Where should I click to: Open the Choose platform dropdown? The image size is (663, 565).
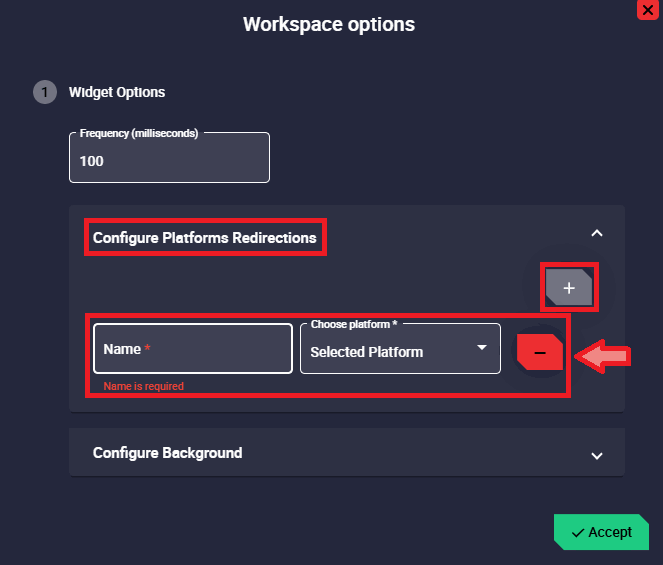pyautogui.click(x=400, y=351)
